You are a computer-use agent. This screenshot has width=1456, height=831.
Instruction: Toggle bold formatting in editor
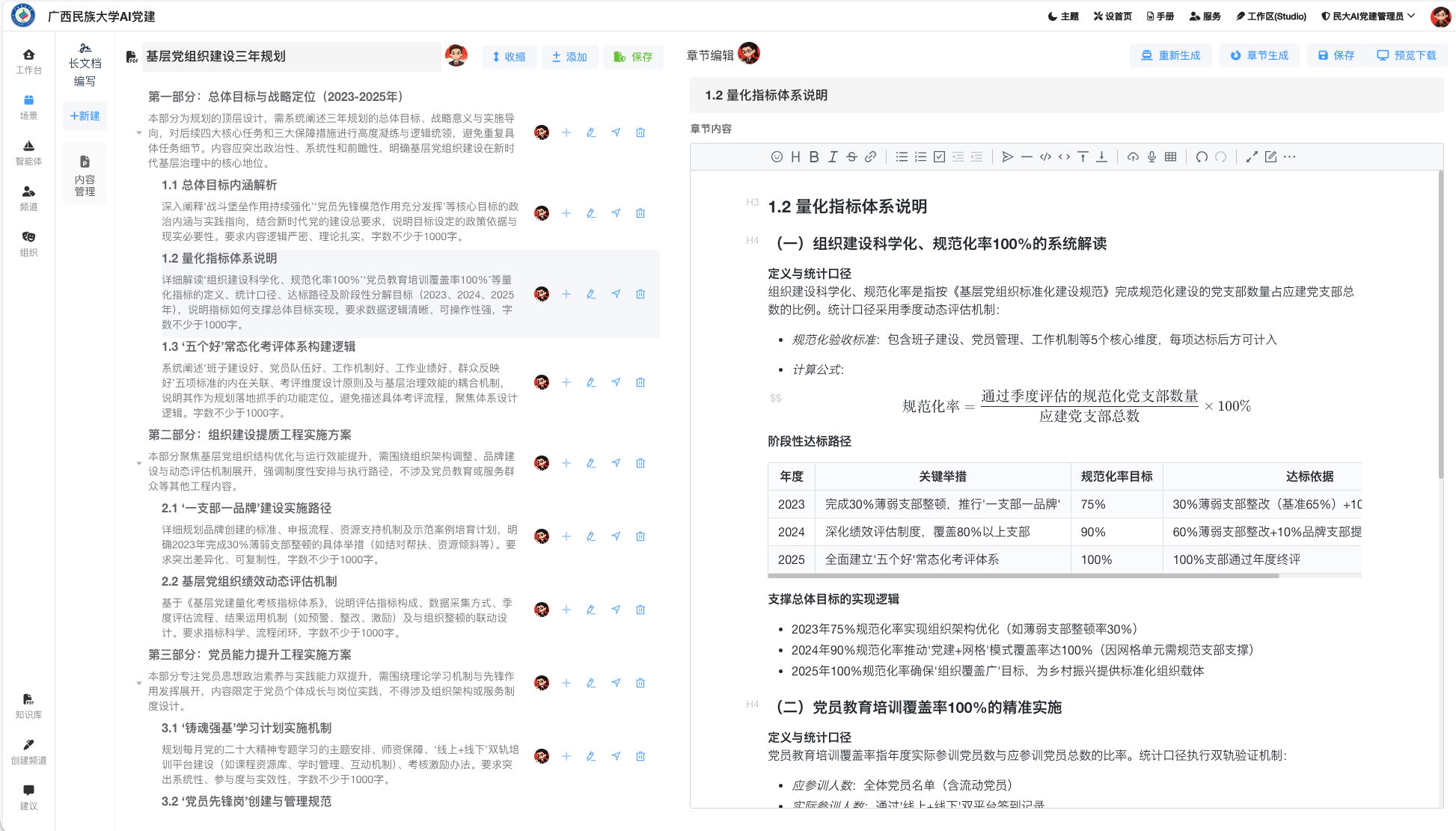point(814,157)
